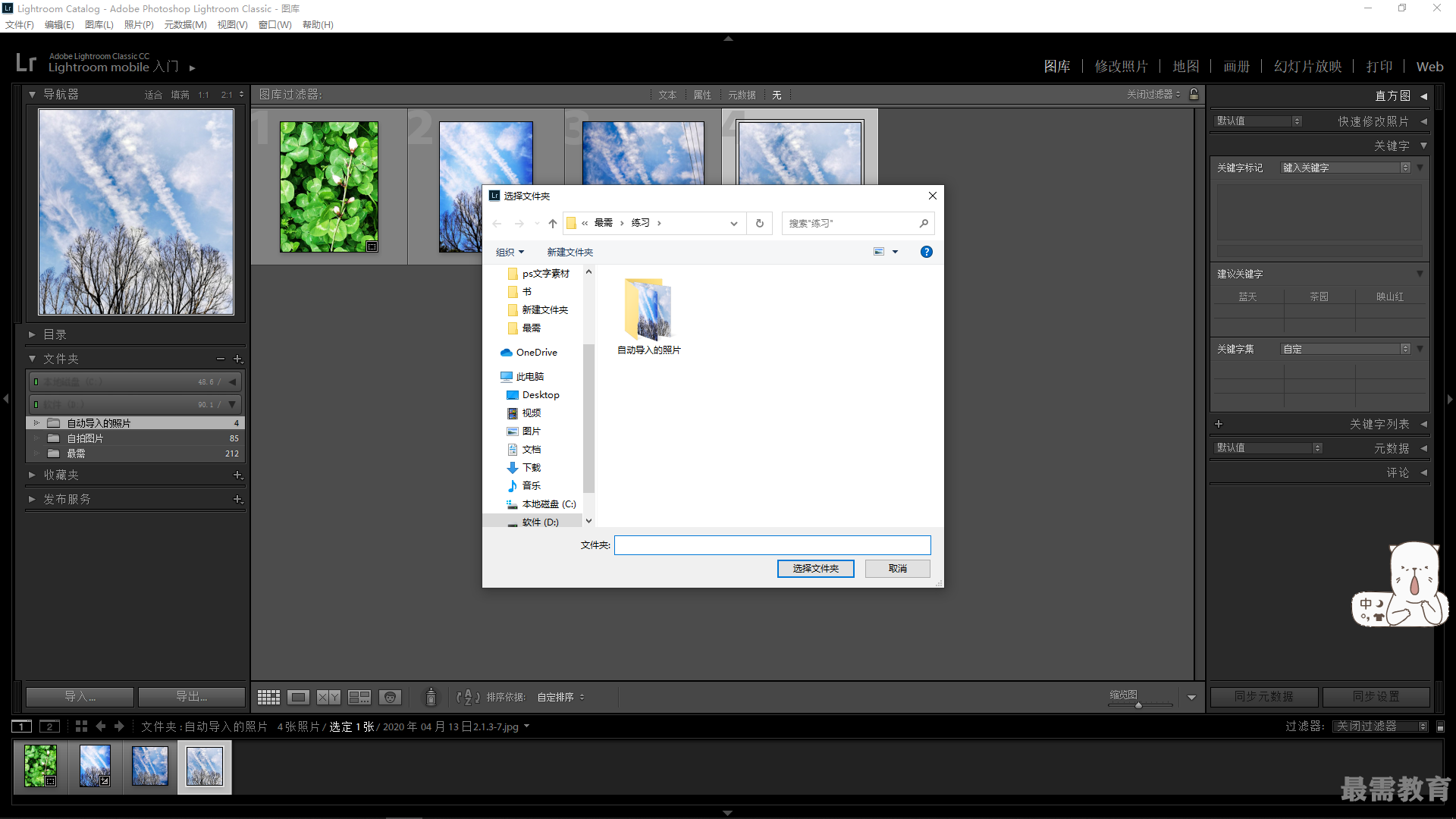Select the clover thumbnail in the filmstrip
The height and width of the screenshot is (819, 1456).
(40, 766)
